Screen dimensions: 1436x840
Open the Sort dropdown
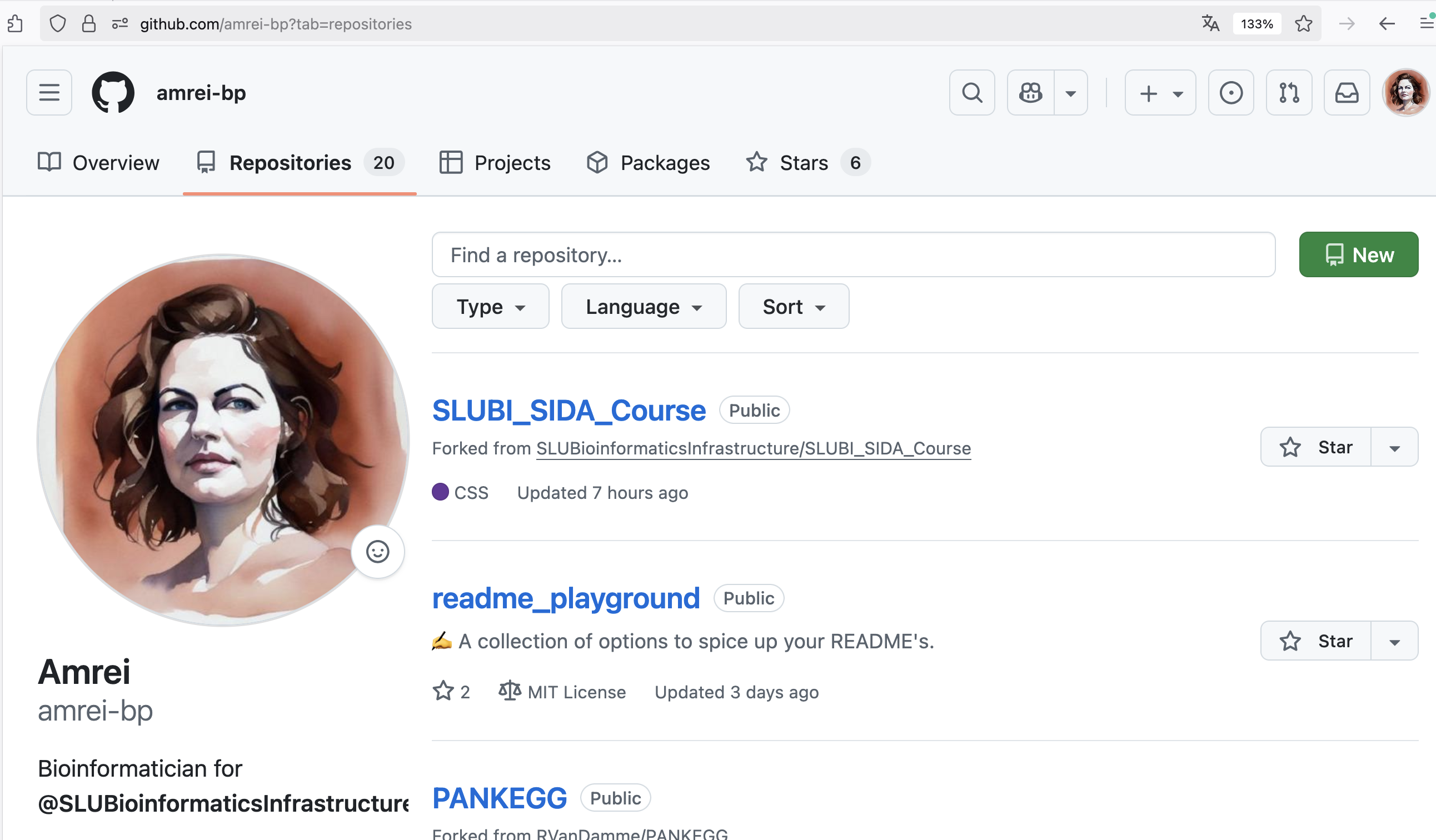[x=793, y=306]
